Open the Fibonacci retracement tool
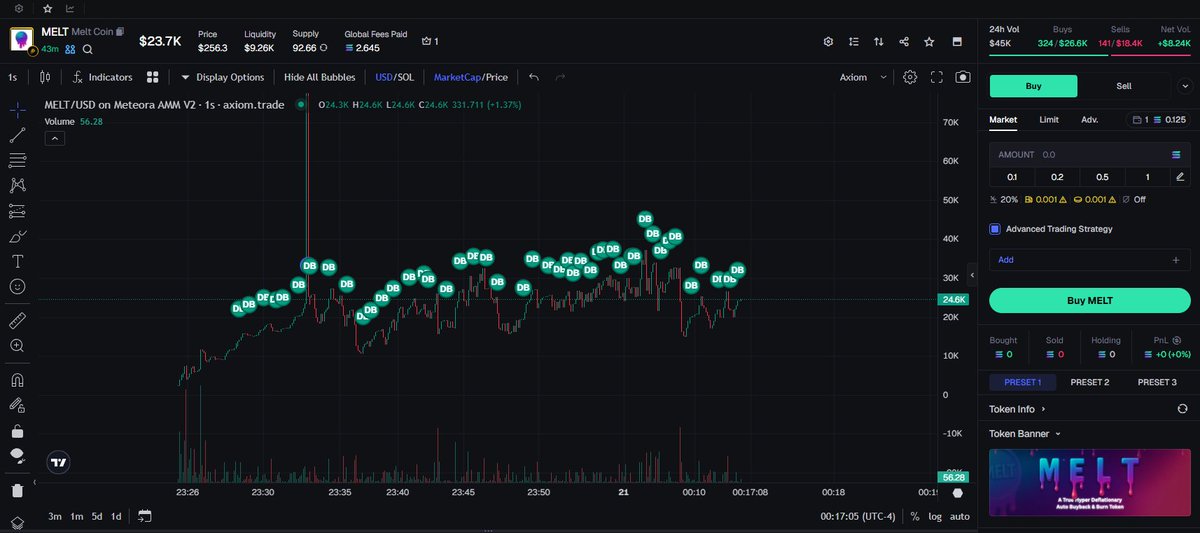The height and width of the screenshot is (533, 1200). pos(17,160)
